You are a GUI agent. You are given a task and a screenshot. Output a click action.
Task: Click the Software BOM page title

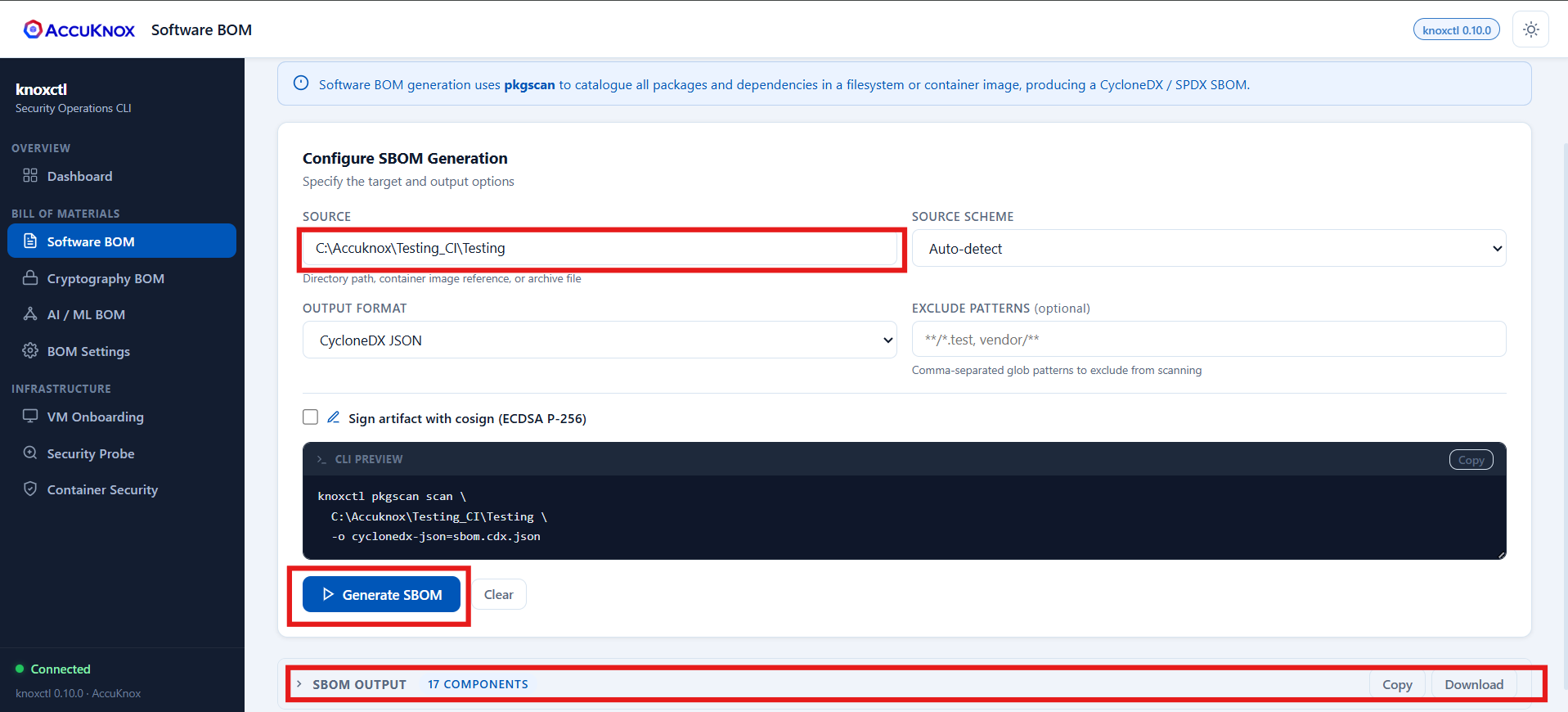point(201,29)
